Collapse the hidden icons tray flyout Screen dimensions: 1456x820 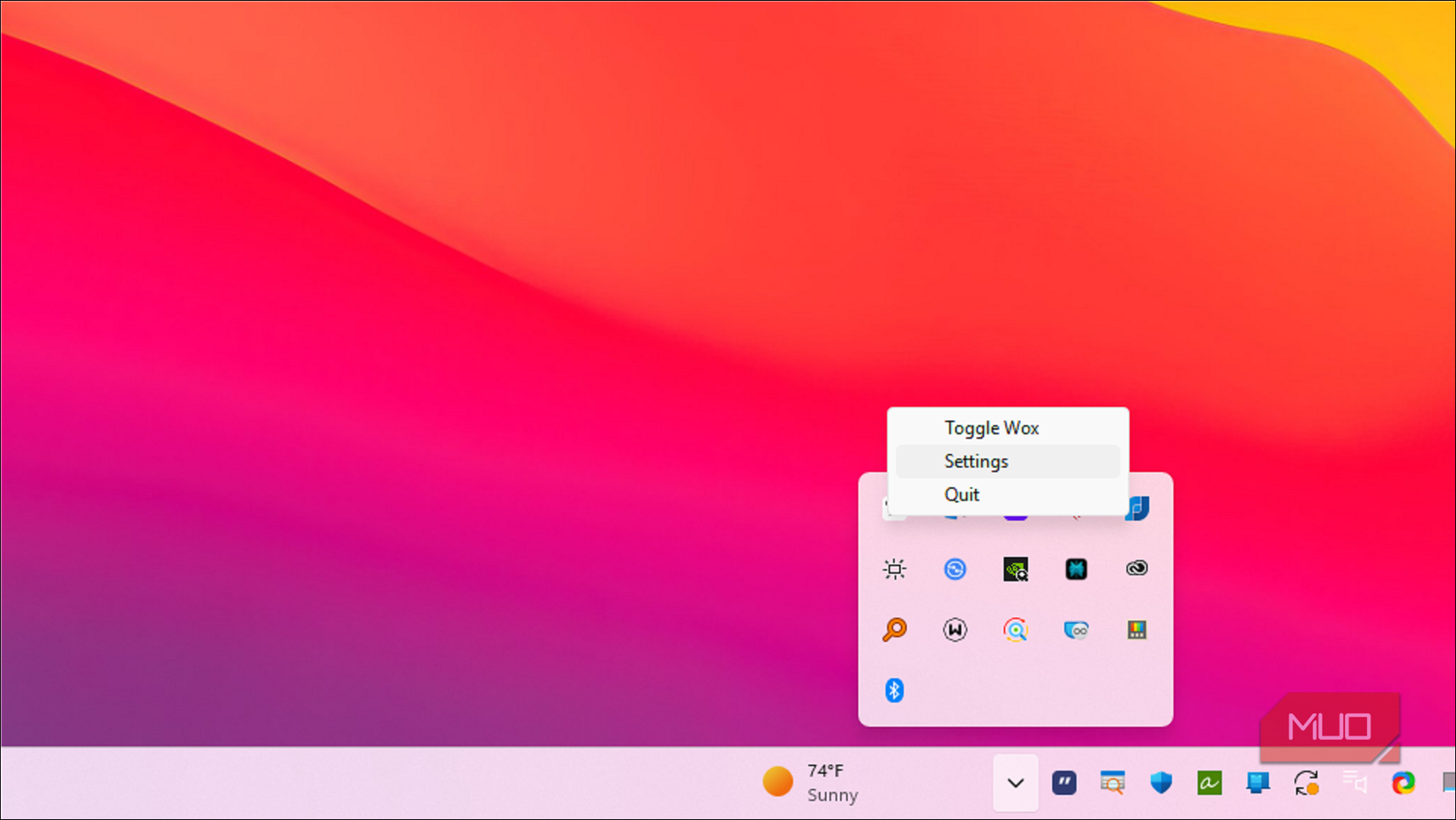(1015, 782)
